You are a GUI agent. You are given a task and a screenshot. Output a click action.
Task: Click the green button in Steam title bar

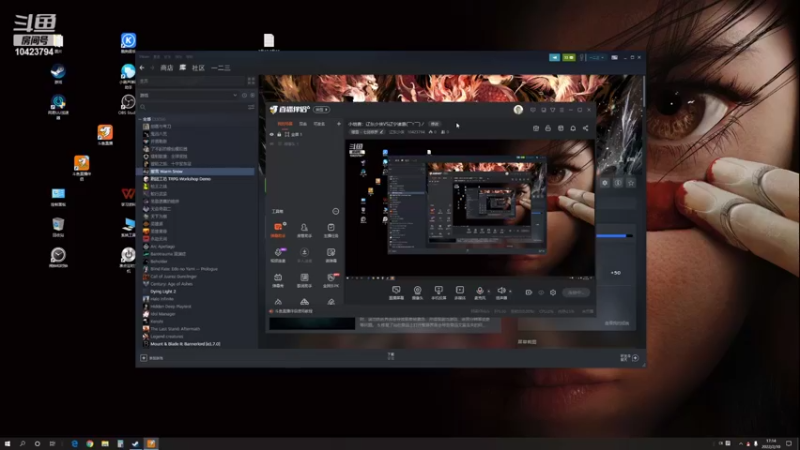point(568,58)
